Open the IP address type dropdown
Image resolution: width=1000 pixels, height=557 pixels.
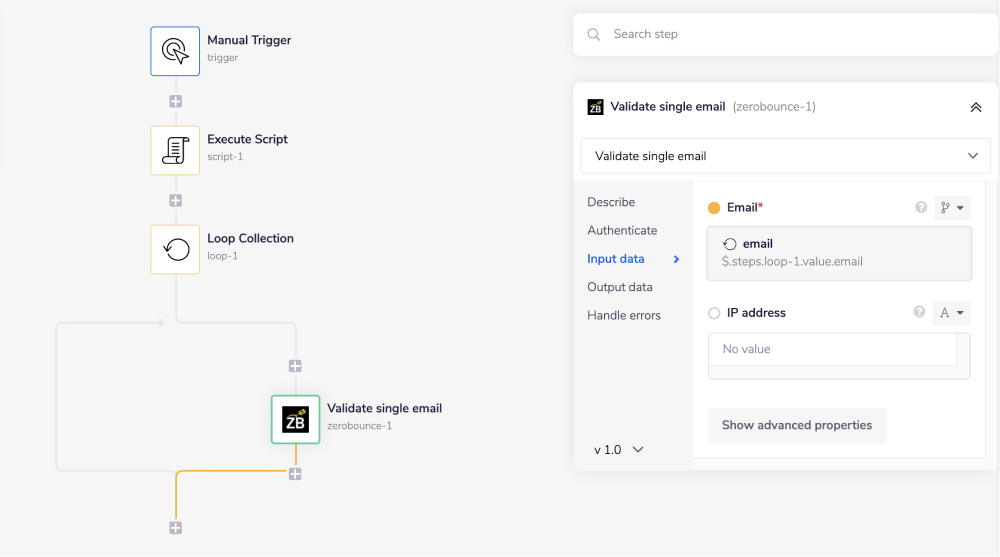coord(952,313)
